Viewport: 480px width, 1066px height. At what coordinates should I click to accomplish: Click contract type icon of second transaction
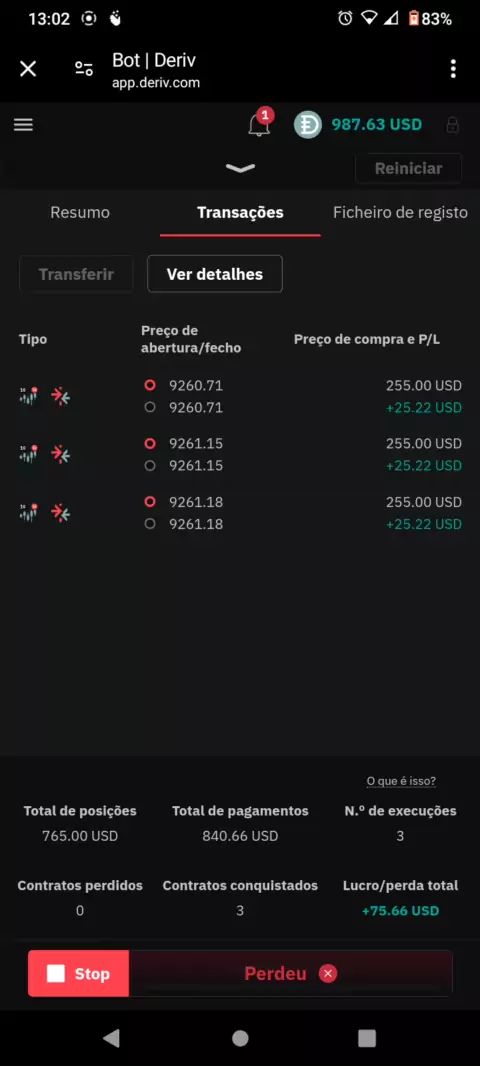pyautogui.click(x=61, y=454)
